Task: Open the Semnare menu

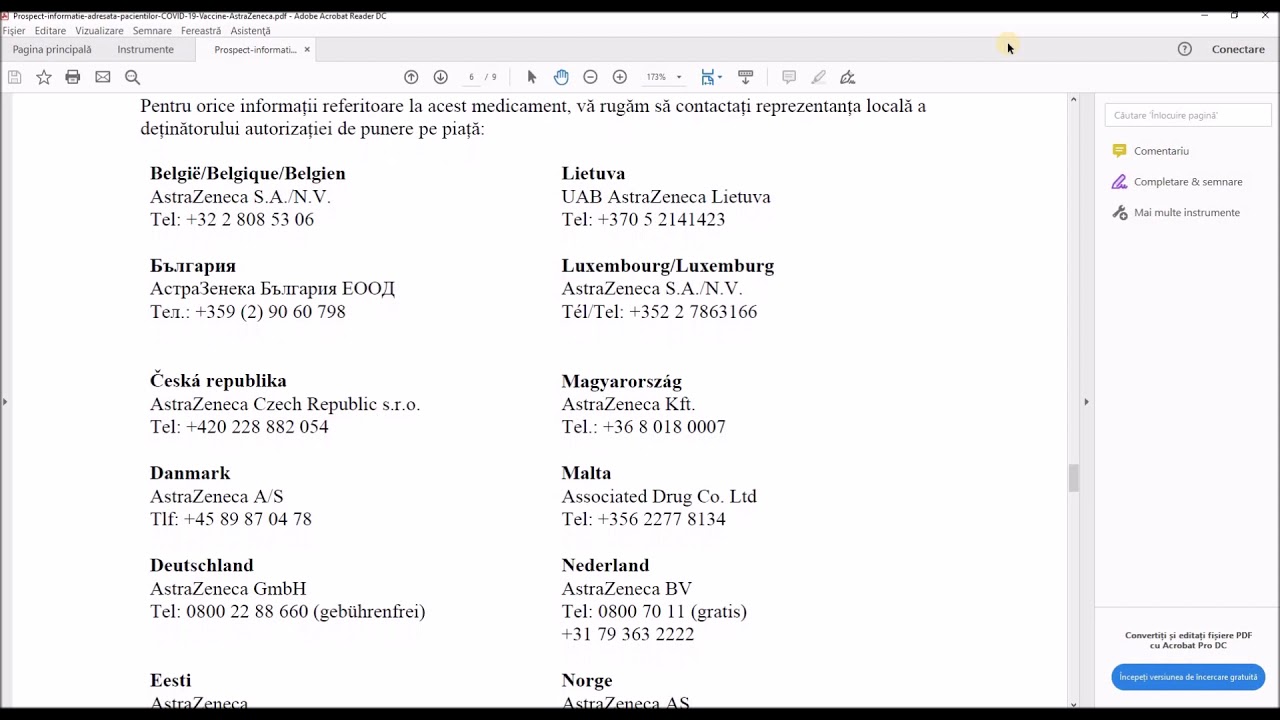Action: coord(152,31)
